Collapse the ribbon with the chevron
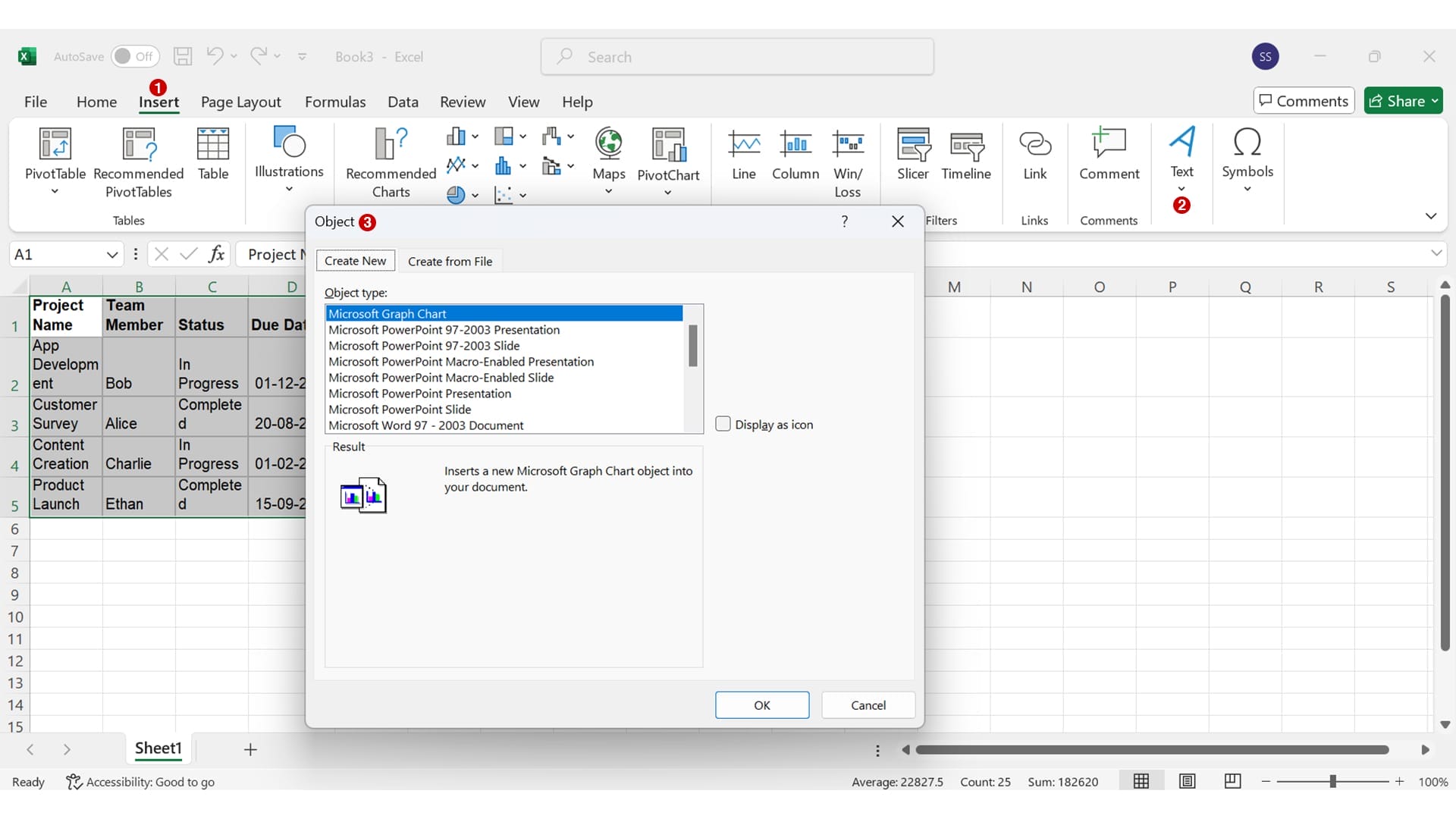The height and width of the screenshot is (819, 1456). (1431, 216)
